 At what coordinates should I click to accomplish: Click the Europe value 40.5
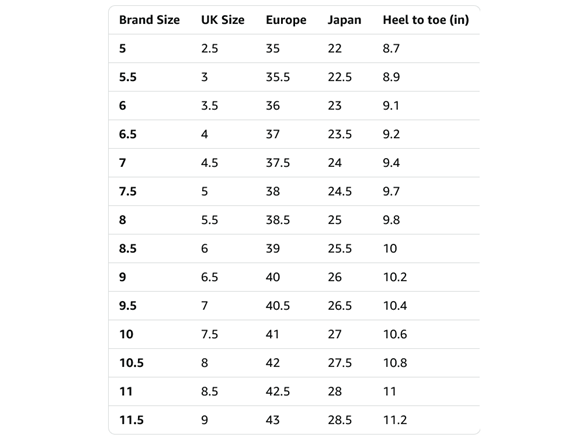pos(278,306)
